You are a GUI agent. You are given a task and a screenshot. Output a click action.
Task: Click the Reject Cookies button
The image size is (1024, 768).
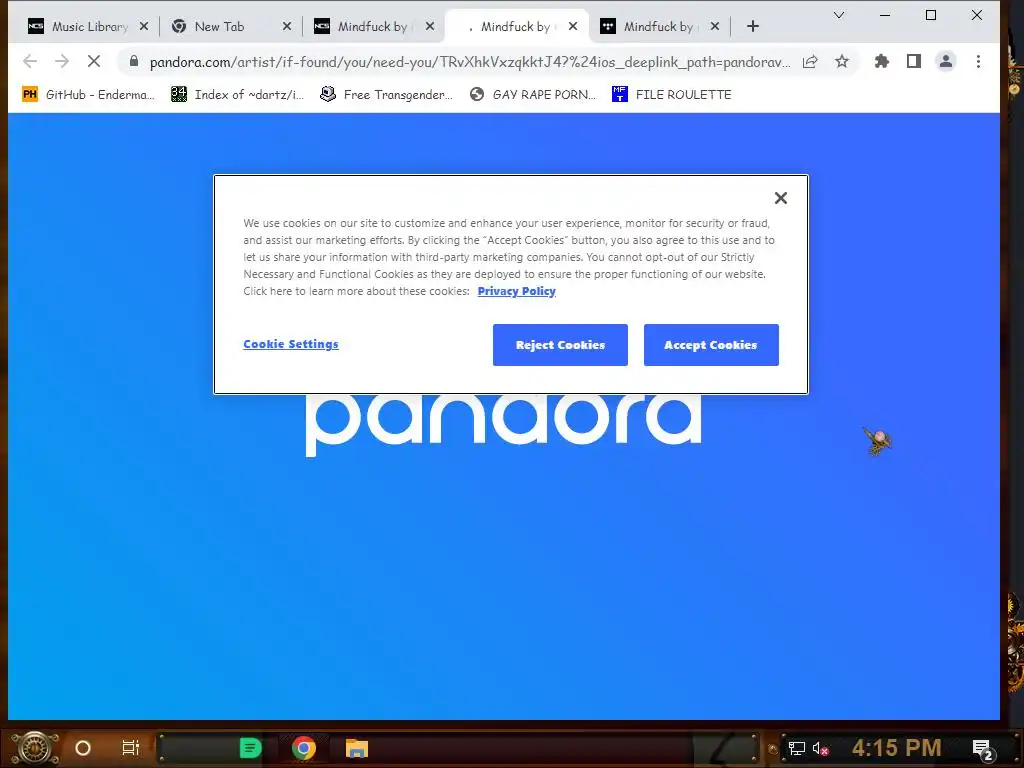click(560, 345)
